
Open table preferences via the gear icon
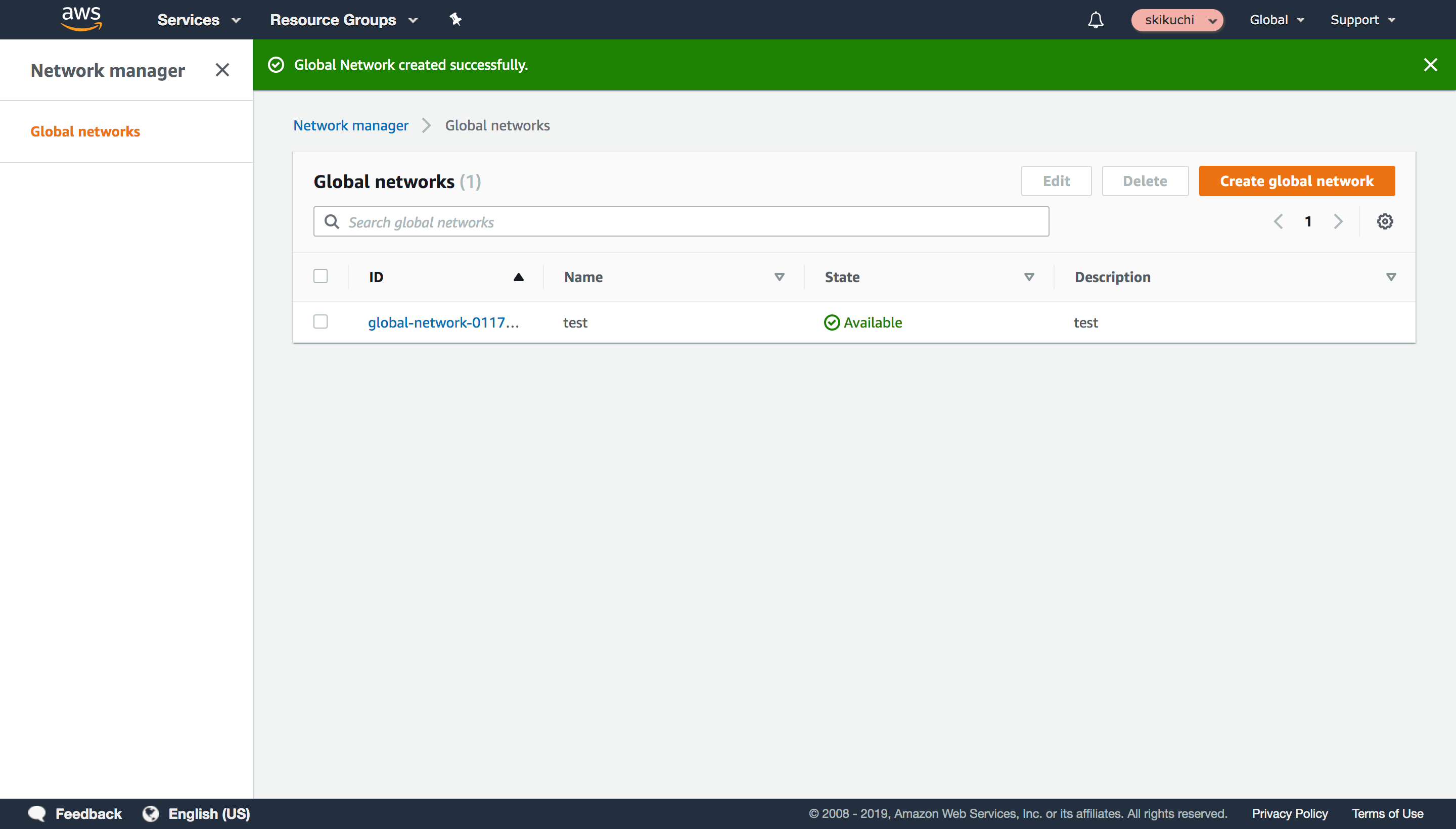click(x=1385, y=221)
